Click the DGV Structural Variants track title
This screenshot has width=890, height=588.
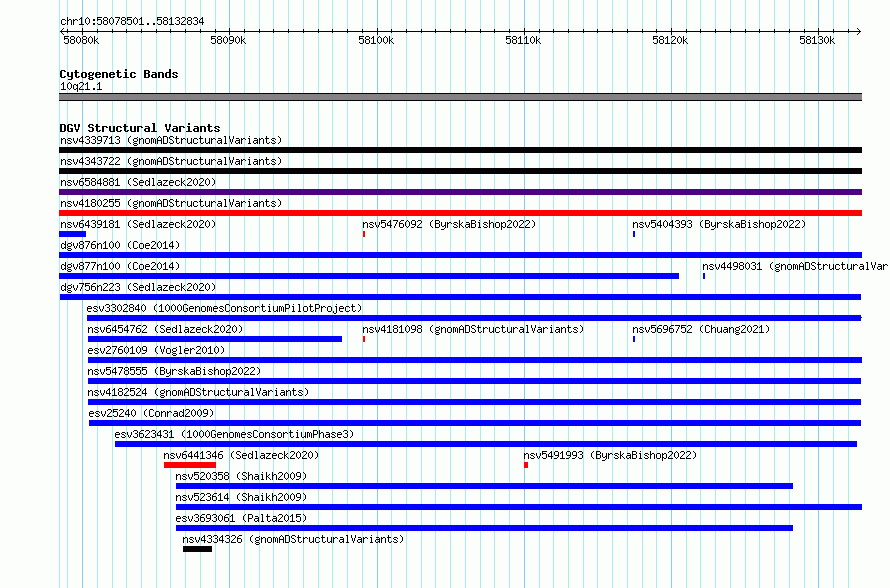coord(140,128)
